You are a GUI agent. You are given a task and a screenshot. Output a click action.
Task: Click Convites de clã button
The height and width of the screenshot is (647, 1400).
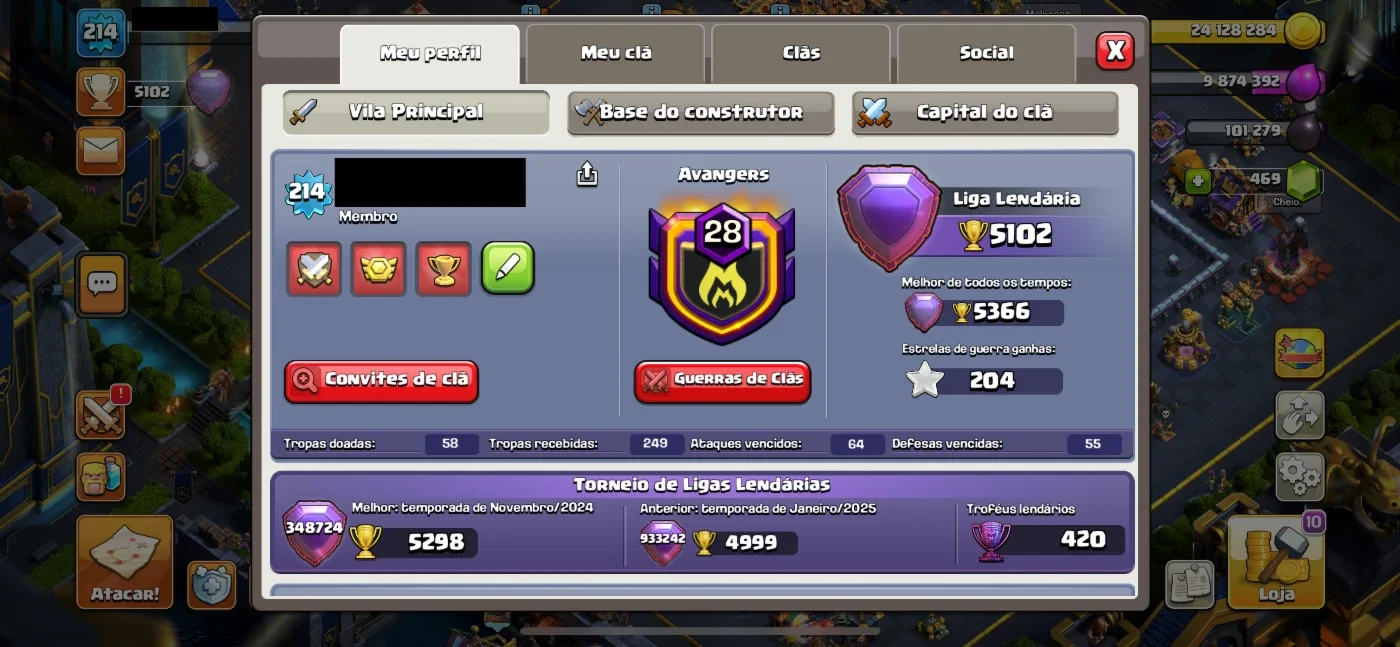[382, 381]
